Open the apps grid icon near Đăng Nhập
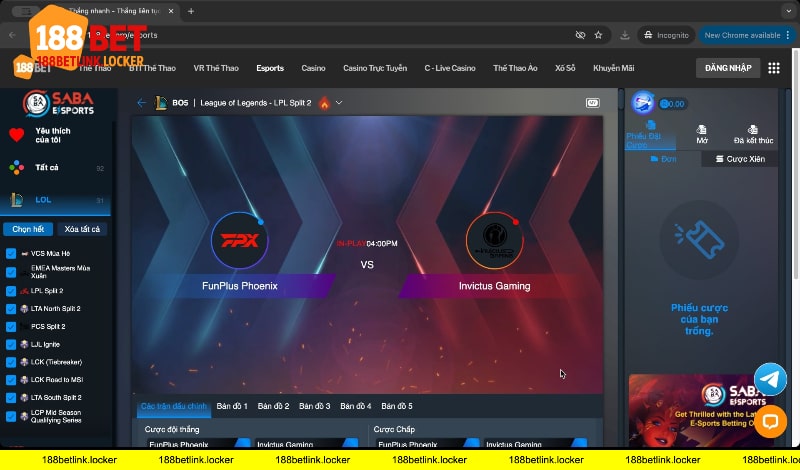Viewport: 800px width, 470px height. (x=774, y=68)
